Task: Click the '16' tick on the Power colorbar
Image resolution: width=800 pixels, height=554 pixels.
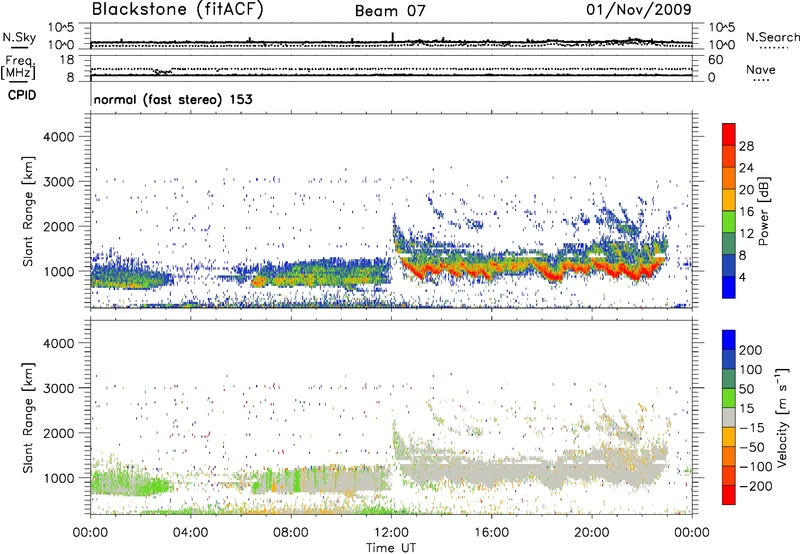Action: coord(746,212)
